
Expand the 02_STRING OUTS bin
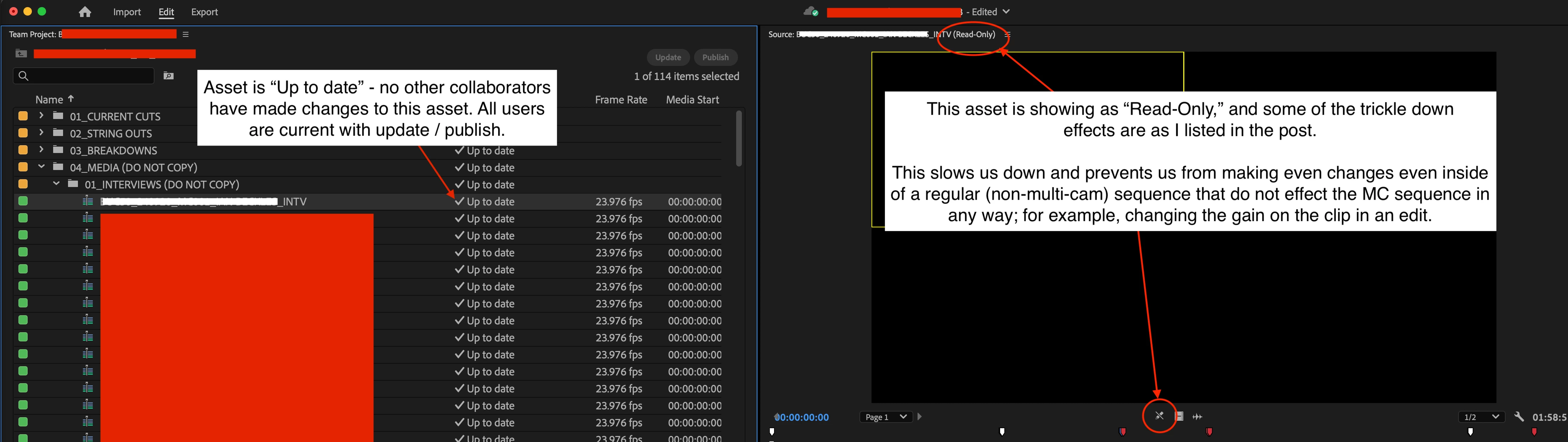(x=41, y=133)
